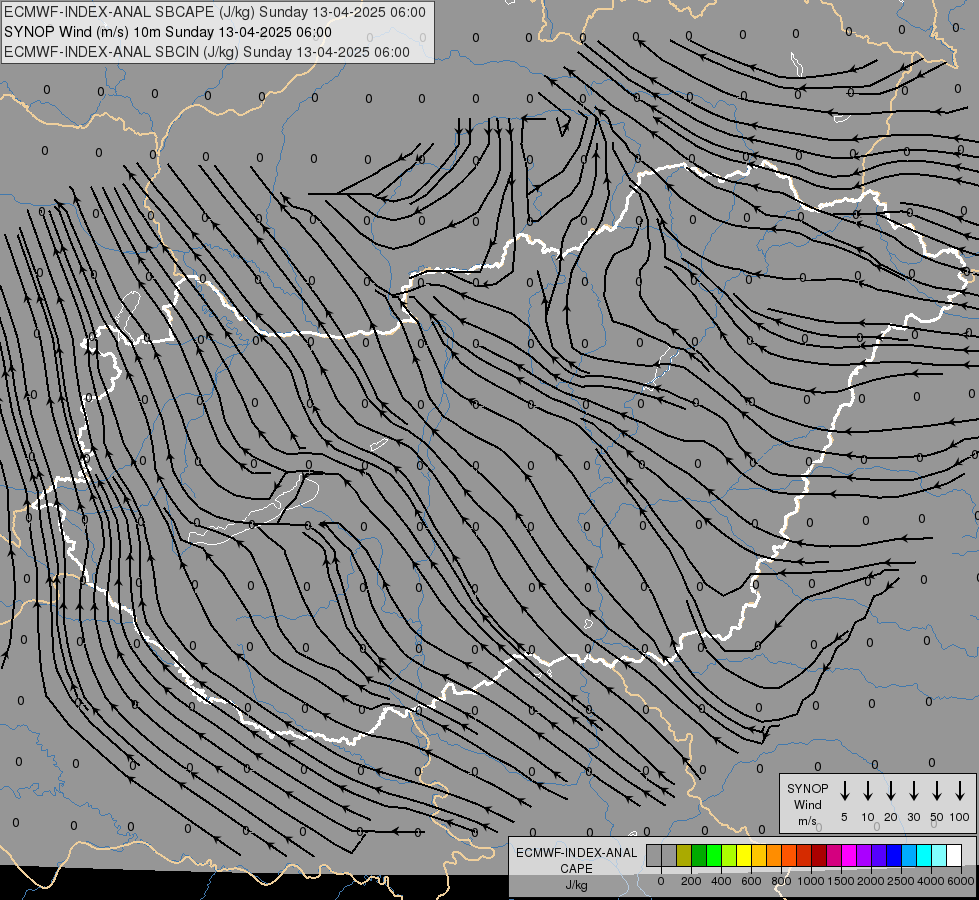Click the wind arrow above 5 in legend
This screenshot has height=900, width=979.
(844, 791)
